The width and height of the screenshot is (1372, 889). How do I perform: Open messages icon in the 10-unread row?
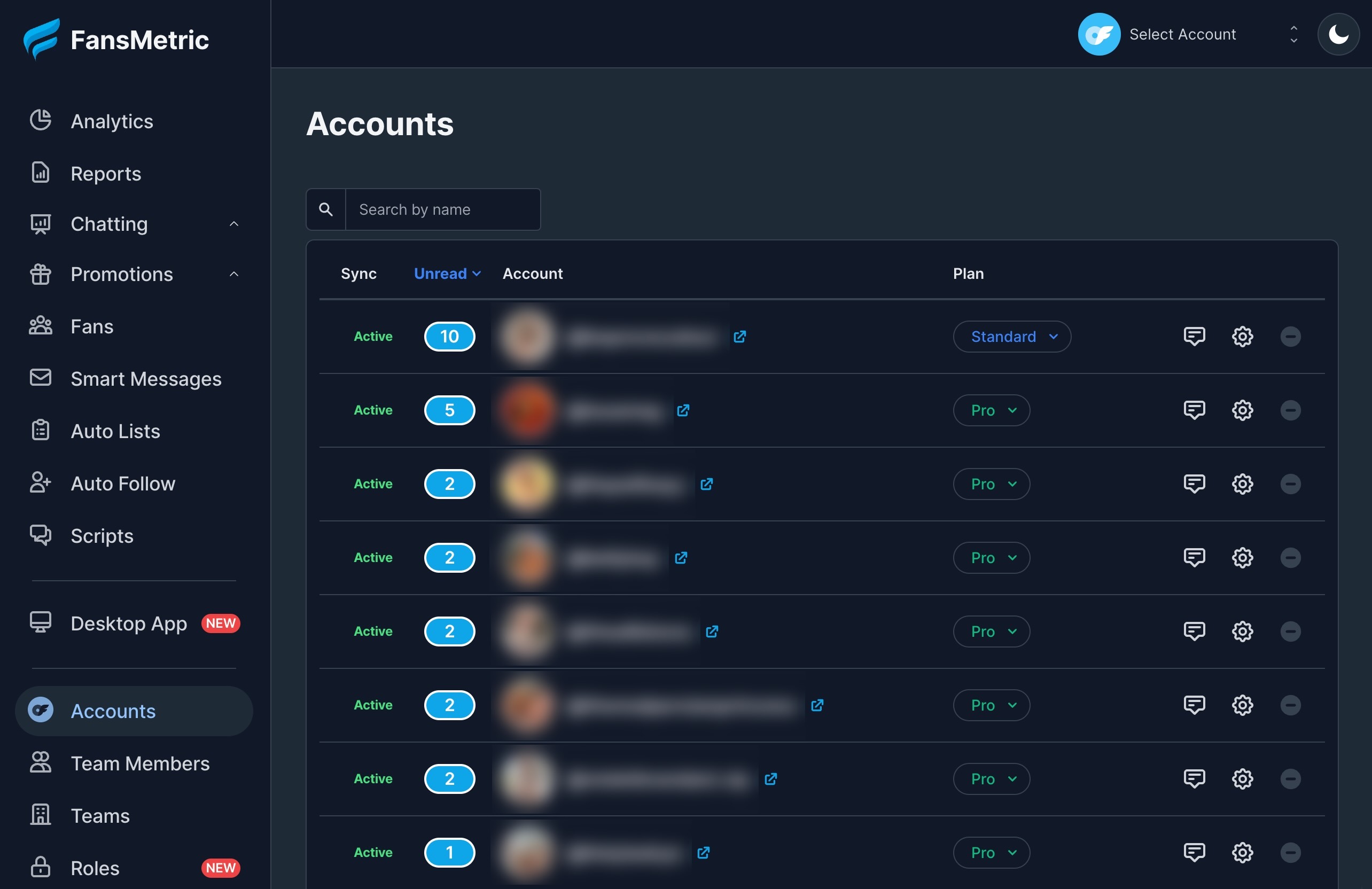pos(1194,336)
